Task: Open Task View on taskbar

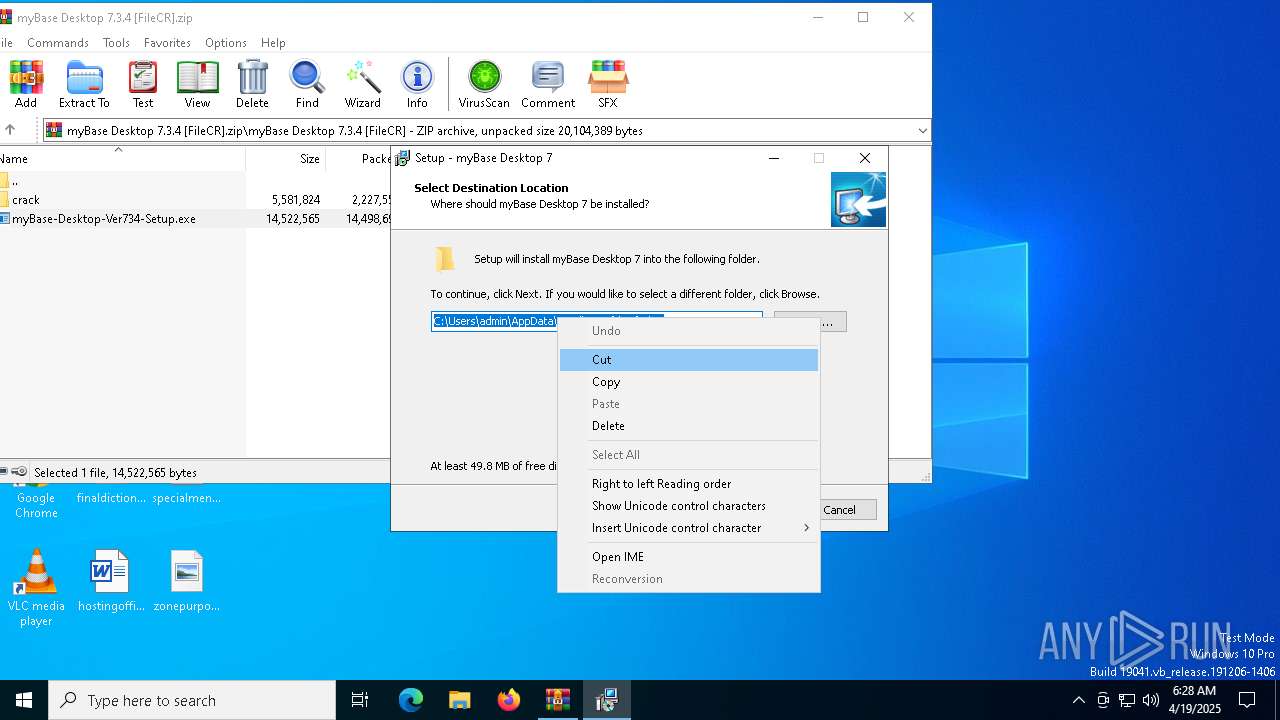Action: click(360, 700)
